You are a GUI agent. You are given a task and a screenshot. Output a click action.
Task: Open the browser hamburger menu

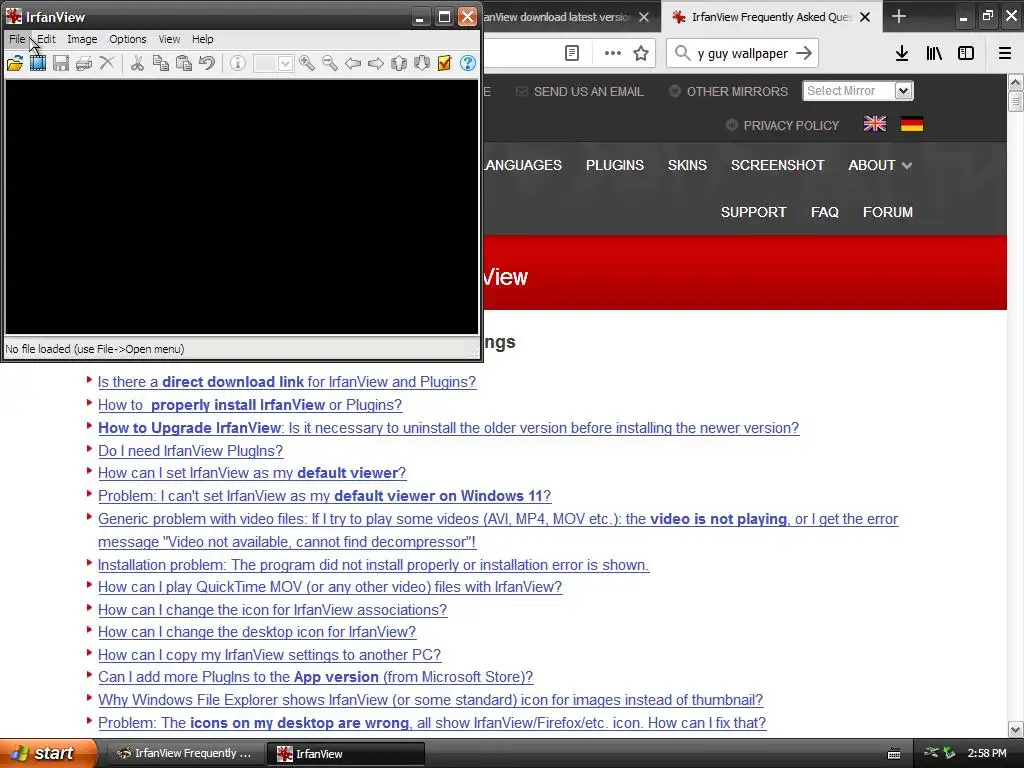click(1005, 53)
